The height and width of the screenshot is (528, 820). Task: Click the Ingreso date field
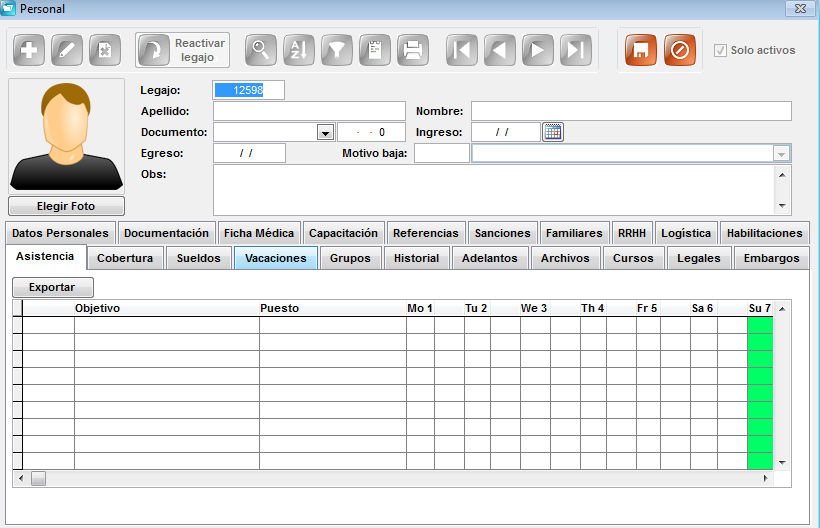[x=506, y=132]
